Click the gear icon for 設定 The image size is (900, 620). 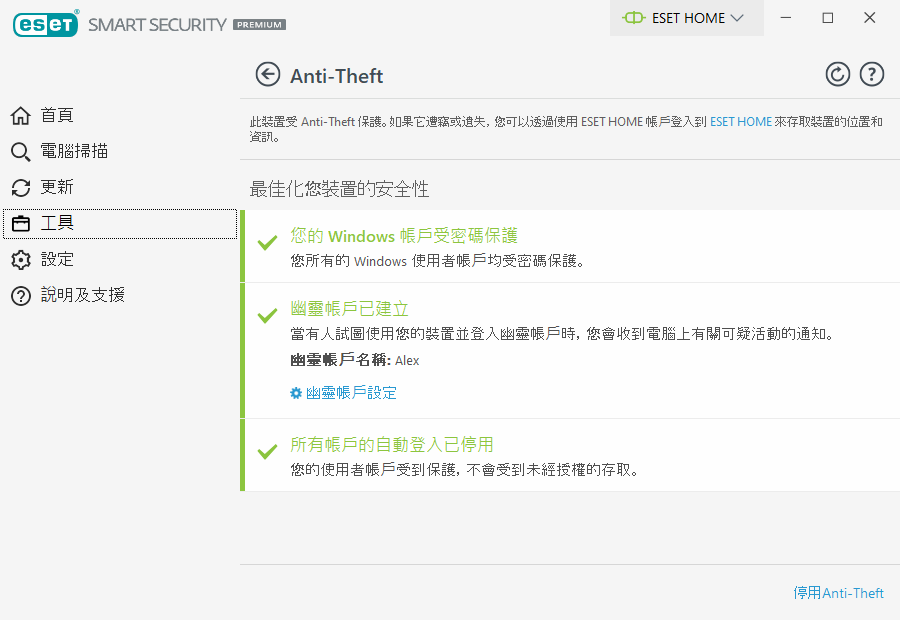coord(21,260)
